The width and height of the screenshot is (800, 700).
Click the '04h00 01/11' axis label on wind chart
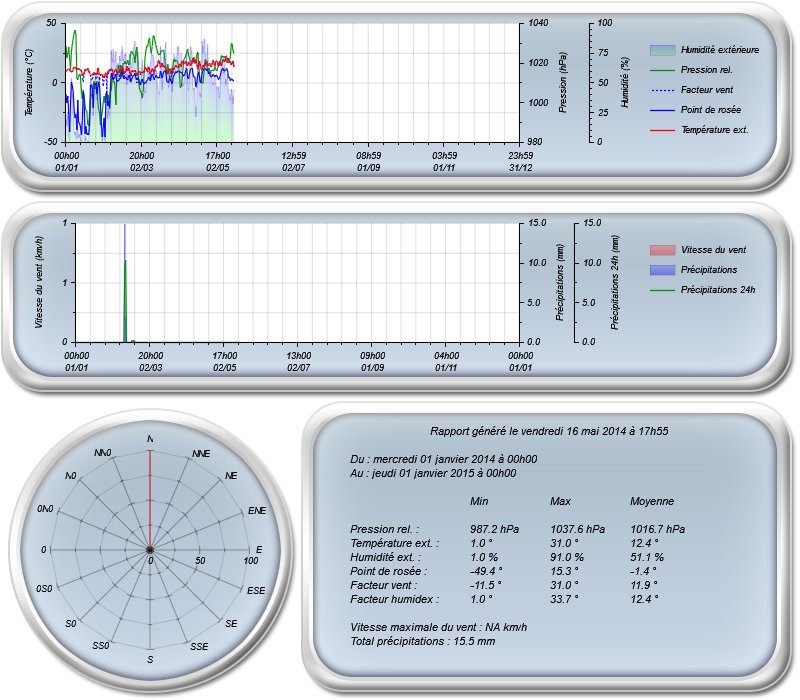click(446, 362)
